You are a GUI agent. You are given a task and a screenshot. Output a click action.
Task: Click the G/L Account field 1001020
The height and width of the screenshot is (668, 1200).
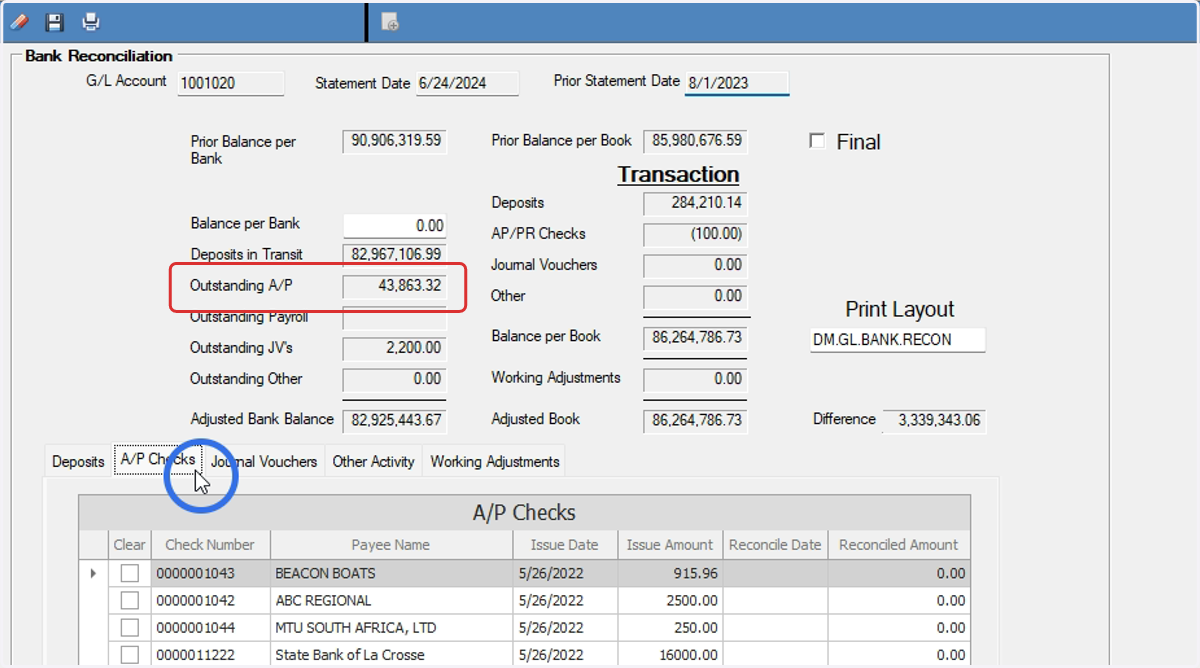230,83
